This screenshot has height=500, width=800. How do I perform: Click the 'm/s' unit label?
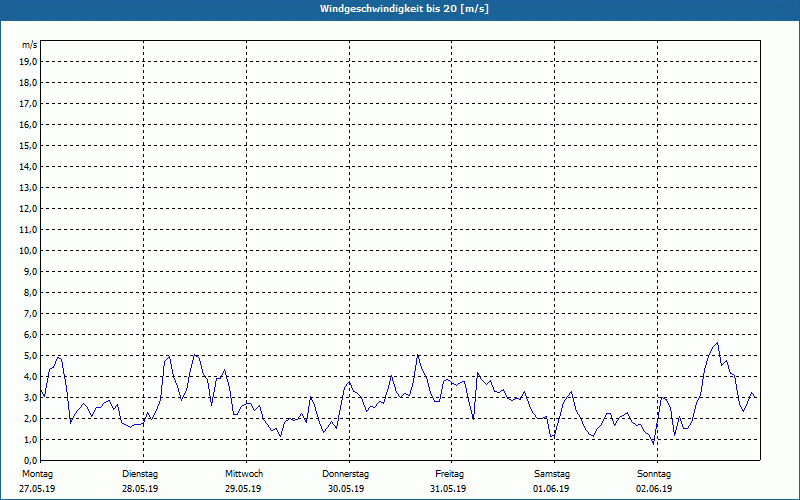[x=30, y=45]
